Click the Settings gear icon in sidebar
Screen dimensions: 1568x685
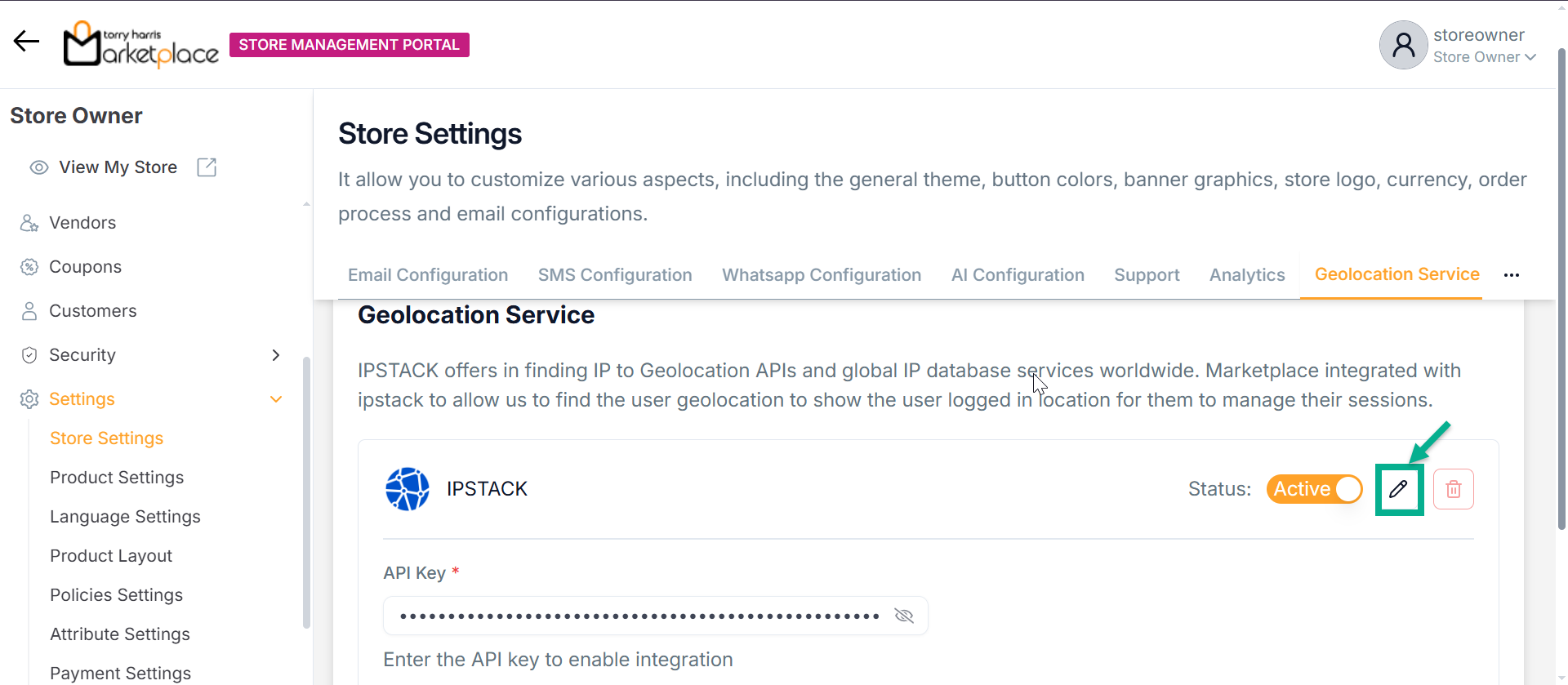pyautogui.click(x=29, y=399)
